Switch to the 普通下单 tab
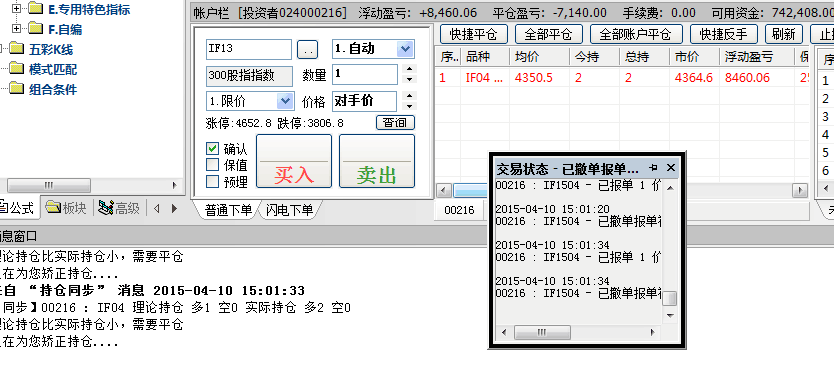Screen dimensions: 834x381 (228, 211)
